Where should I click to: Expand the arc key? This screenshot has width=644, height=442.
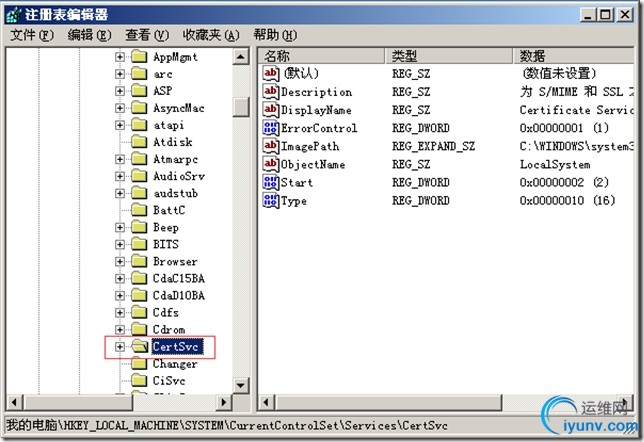click(x=120, y=74)
